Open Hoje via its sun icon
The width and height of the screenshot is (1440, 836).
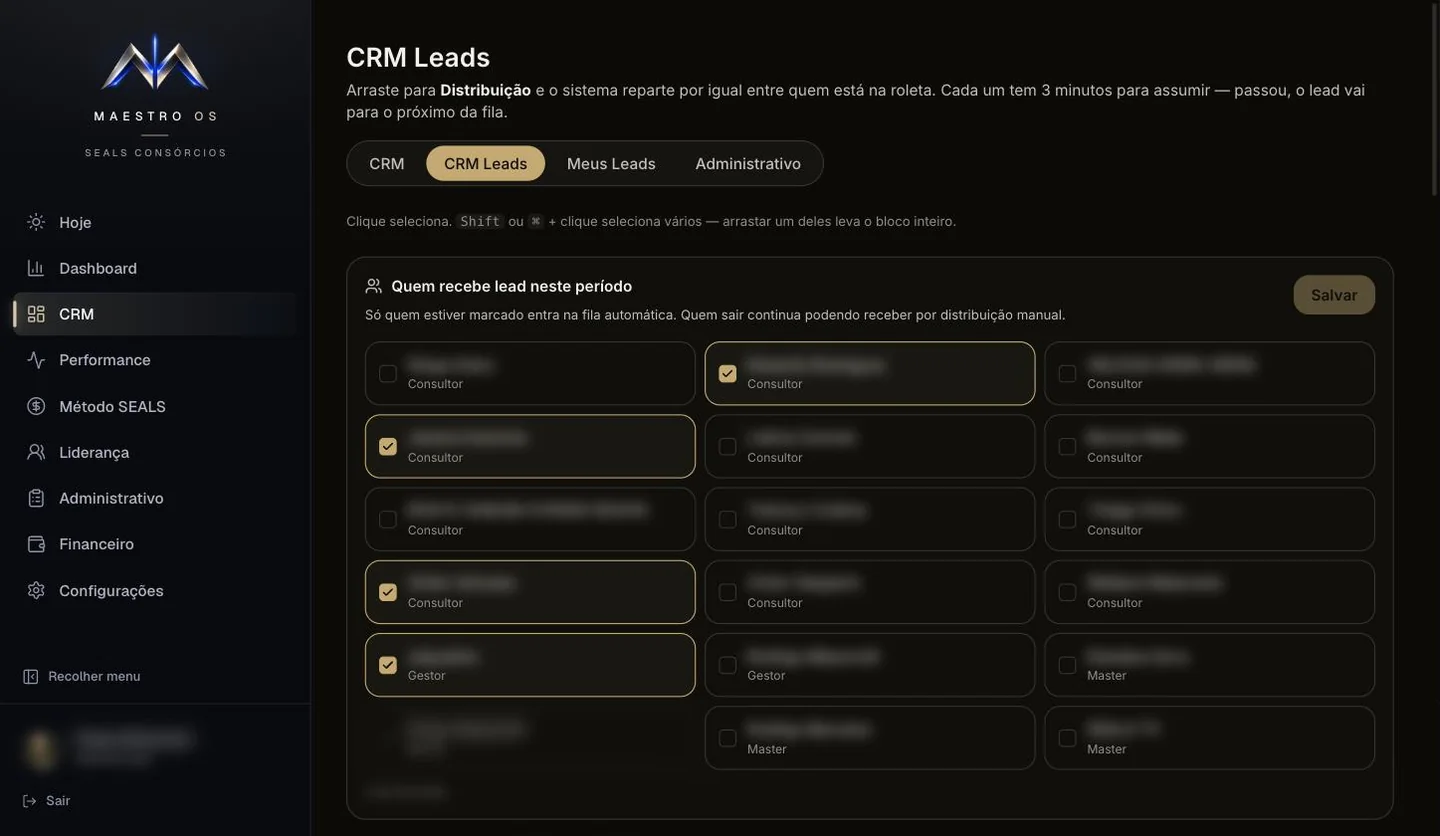36,222
